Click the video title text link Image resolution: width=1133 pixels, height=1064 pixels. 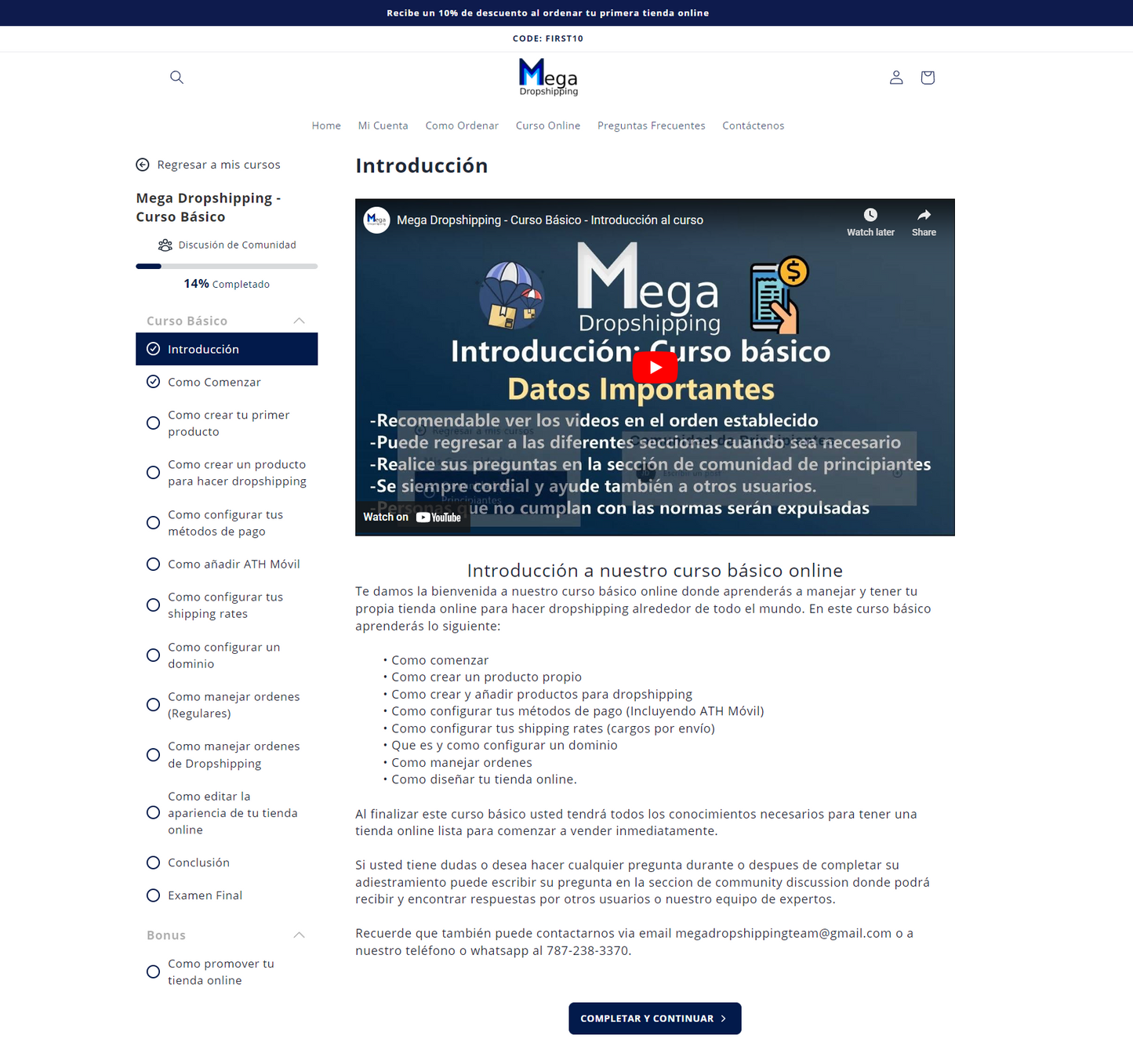550,220
